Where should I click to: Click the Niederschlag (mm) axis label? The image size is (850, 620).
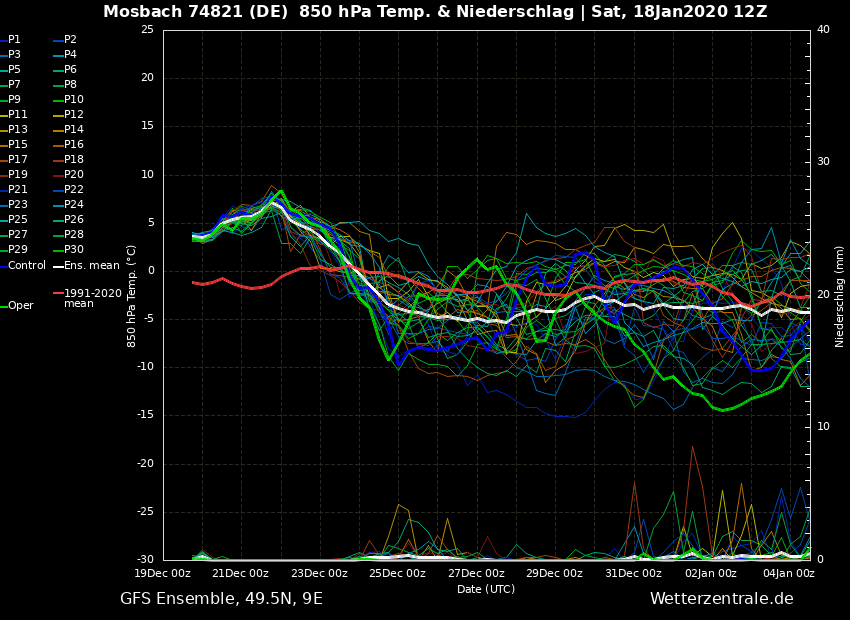click(x=840, y=295)
